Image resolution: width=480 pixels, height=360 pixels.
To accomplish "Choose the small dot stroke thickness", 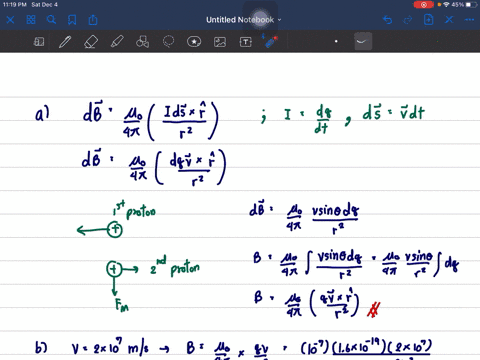I will 336,41.
